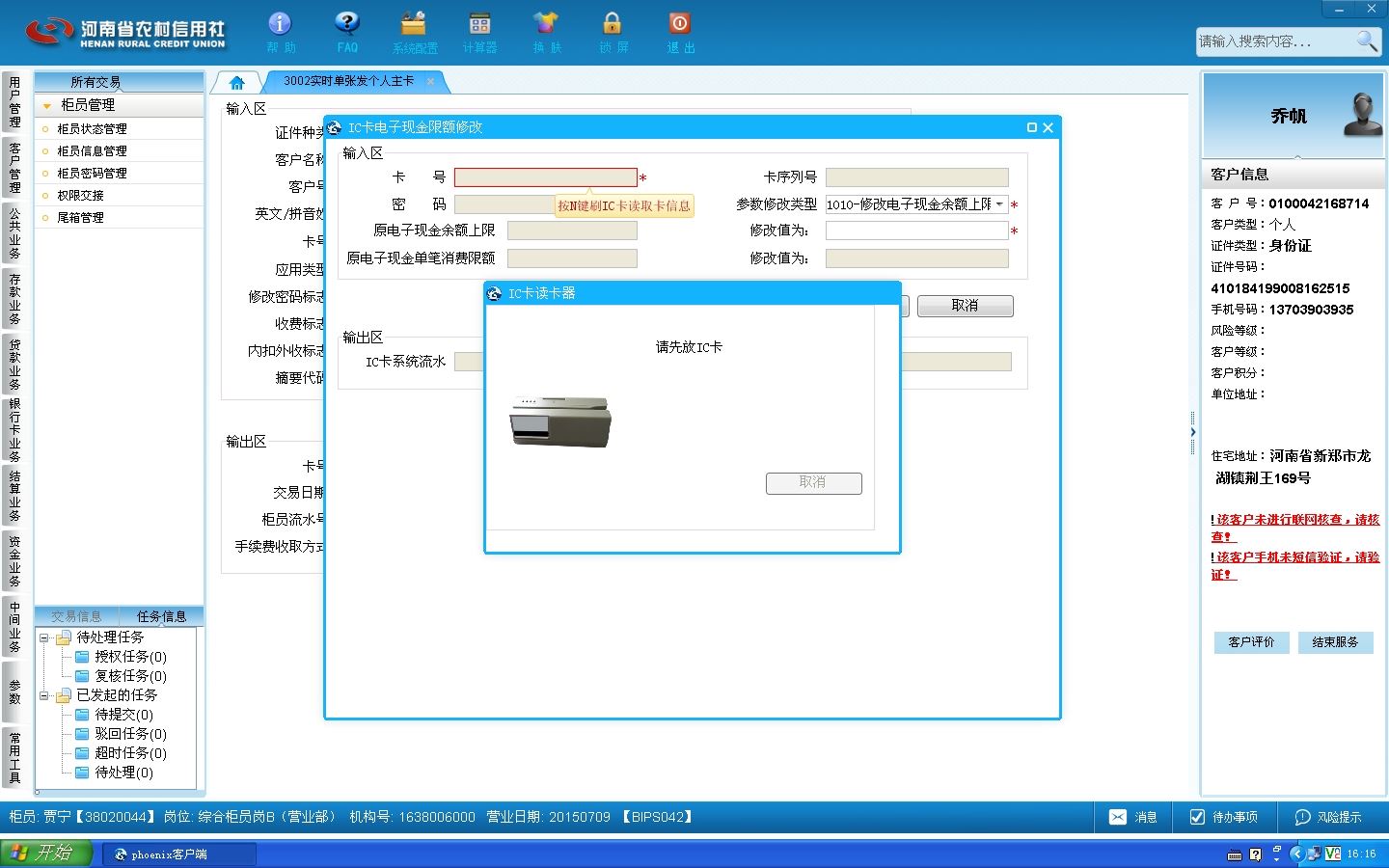This screenshot has width=1389, height=868.
Task: Open 系统配置 system settings
Action: (x=415, y=31)
